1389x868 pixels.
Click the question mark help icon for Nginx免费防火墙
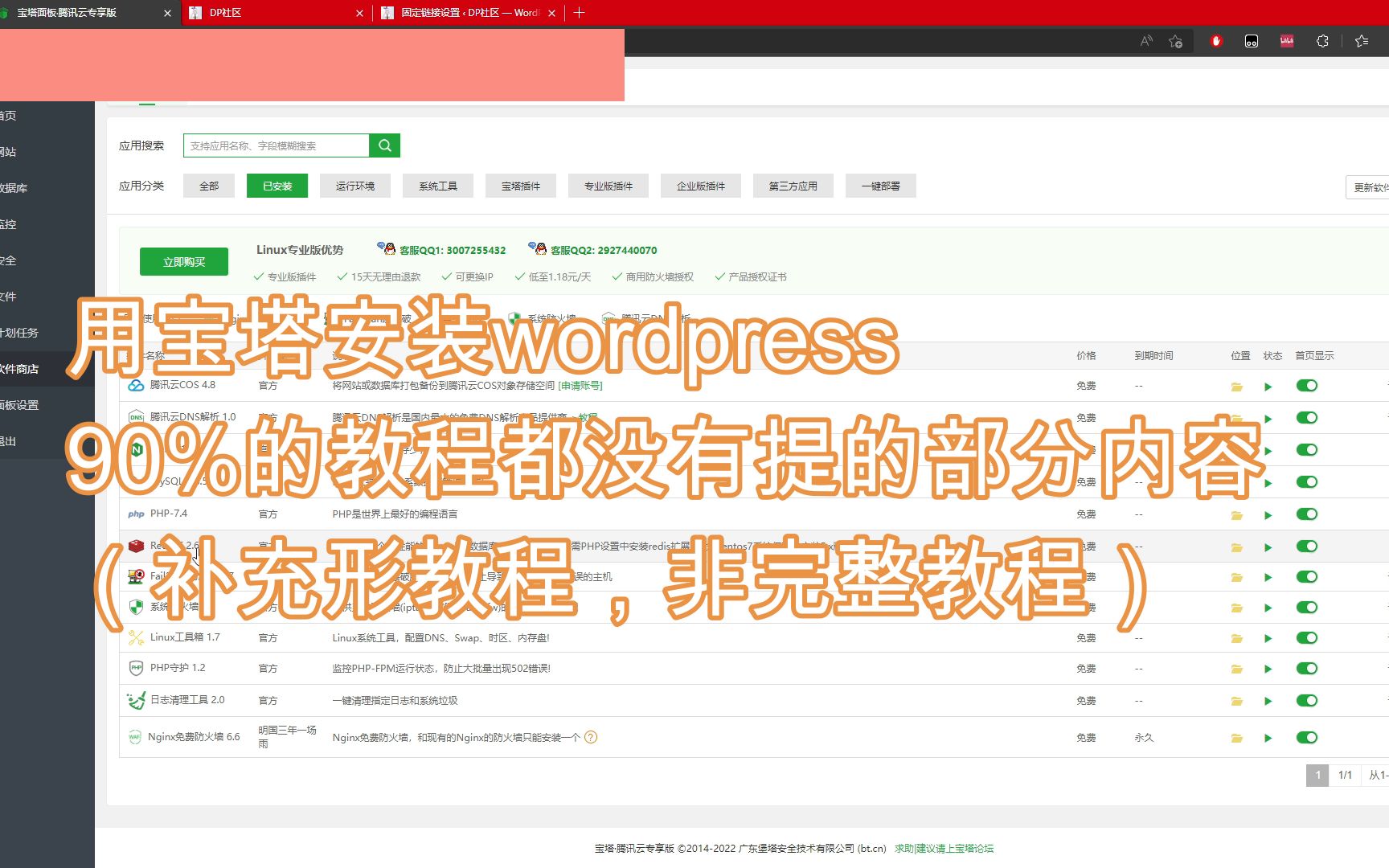pyautogui.click(x=591, y=737)
